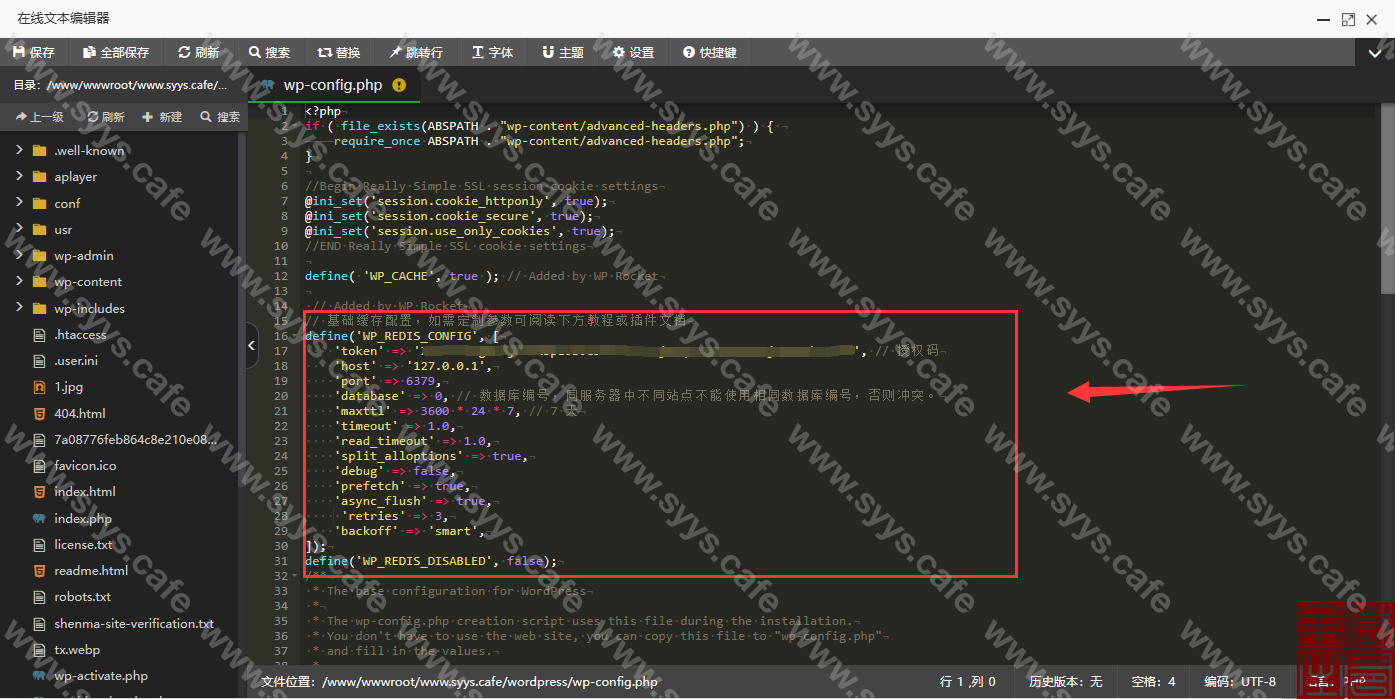Create a new item with 新建
The height and width of the screenshot is (699, 1395).
click(162, 117)
